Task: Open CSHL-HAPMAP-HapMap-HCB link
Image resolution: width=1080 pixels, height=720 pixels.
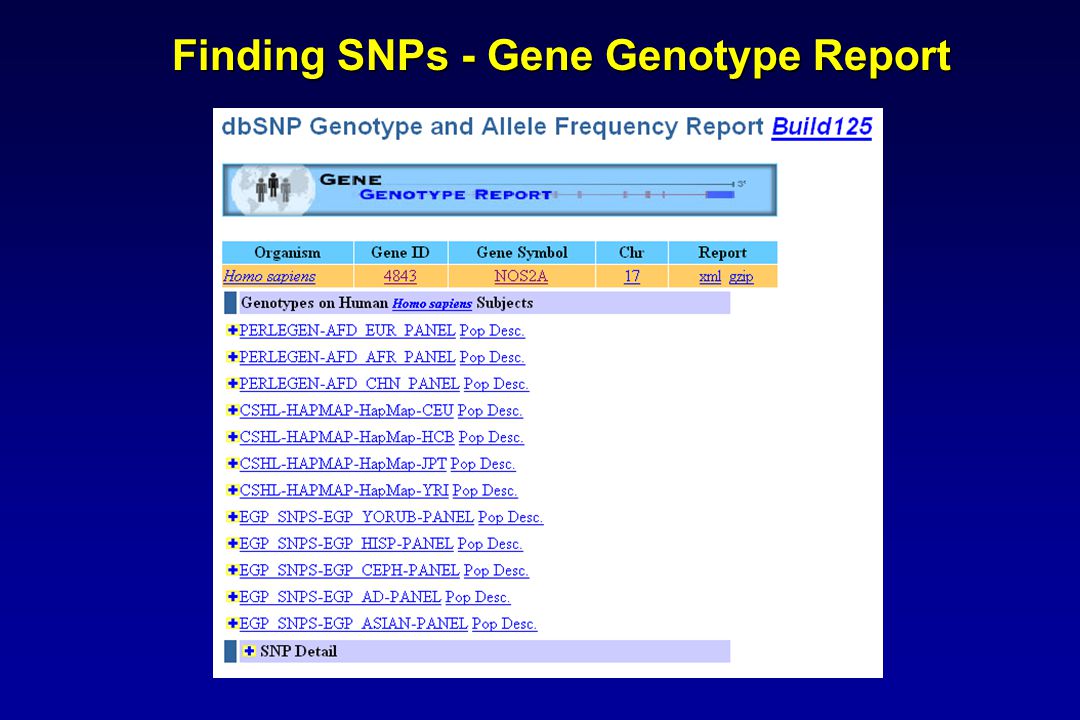Action: pyautogui.click(x=346, y=438)
